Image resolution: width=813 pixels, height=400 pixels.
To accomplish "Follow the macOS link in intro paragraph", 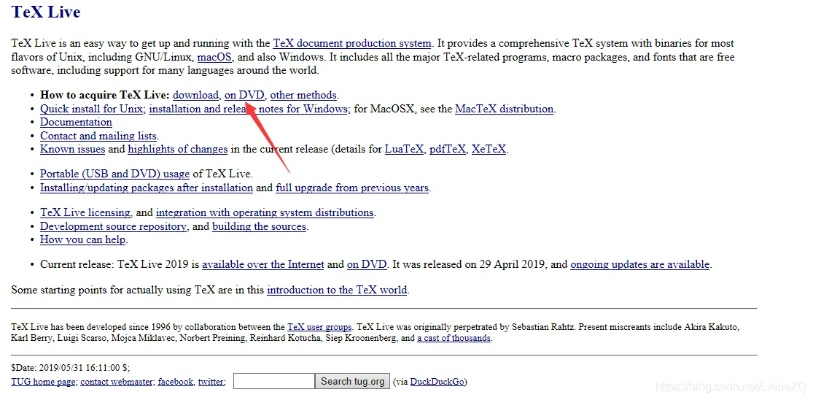I will coord(215,57).
